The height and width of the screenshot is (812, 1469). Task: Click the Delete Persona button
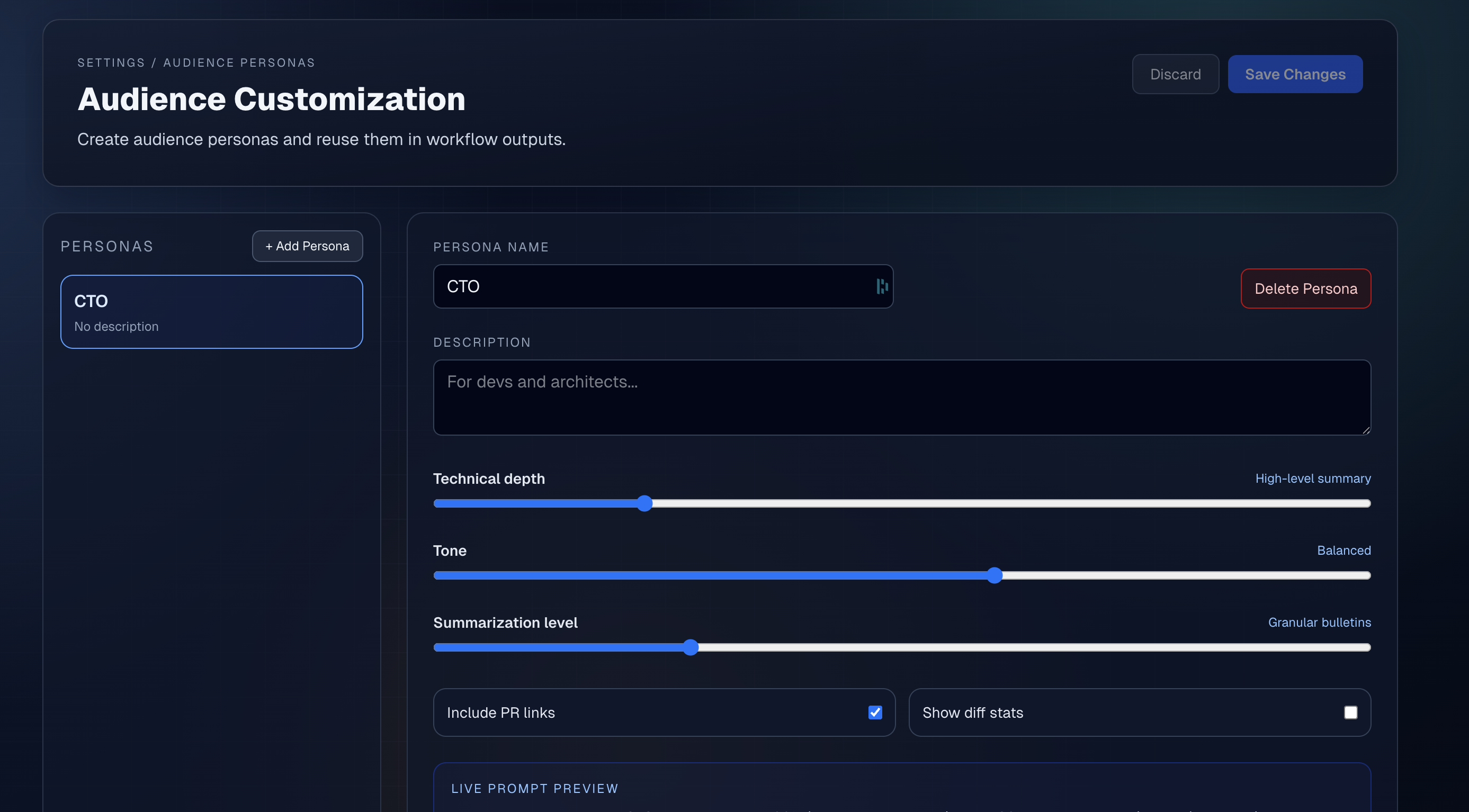(1306, 288)
